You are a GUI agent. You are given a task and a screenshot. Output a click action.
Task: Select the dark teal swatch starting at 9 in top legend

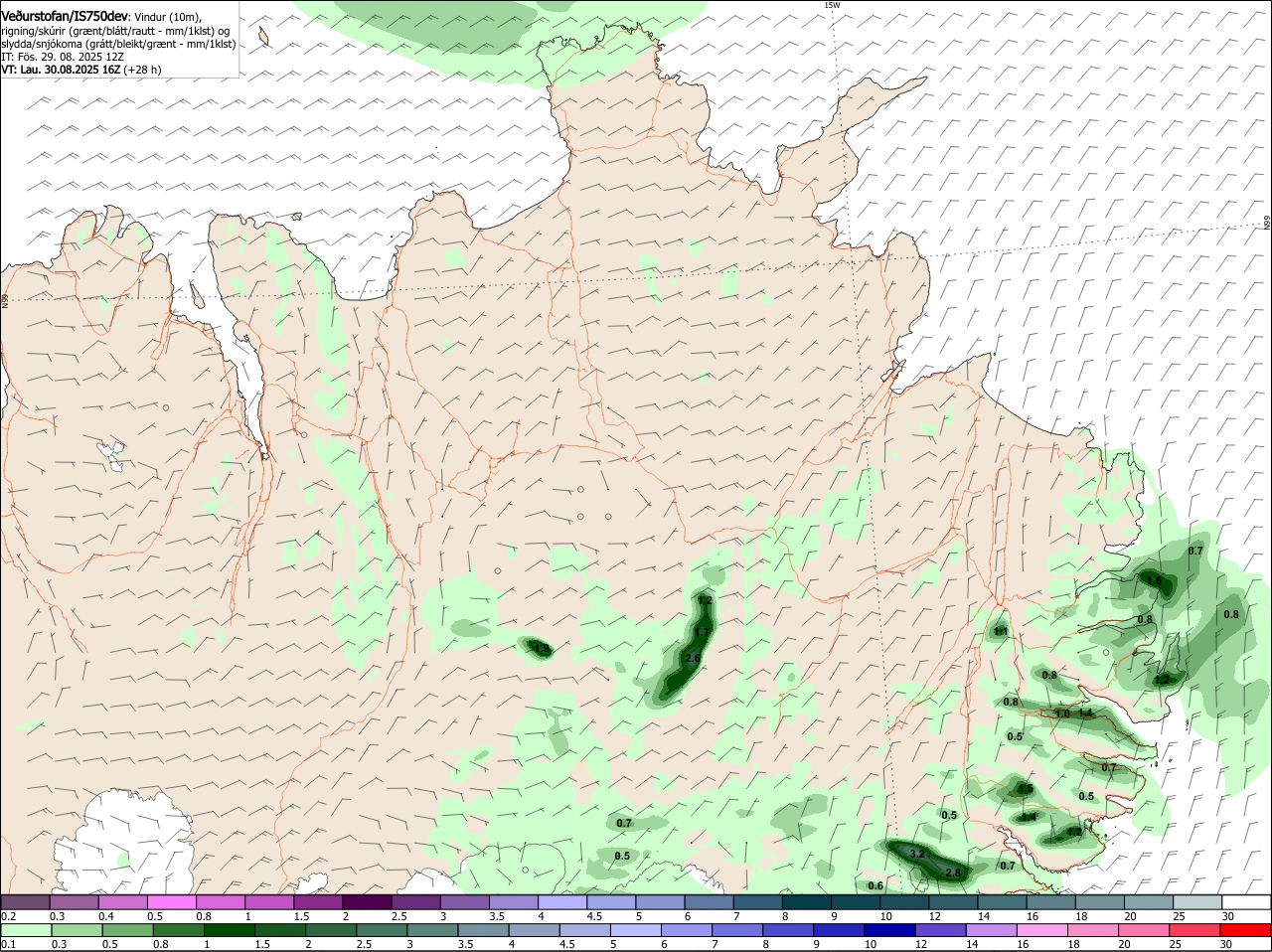coord(854,901)
